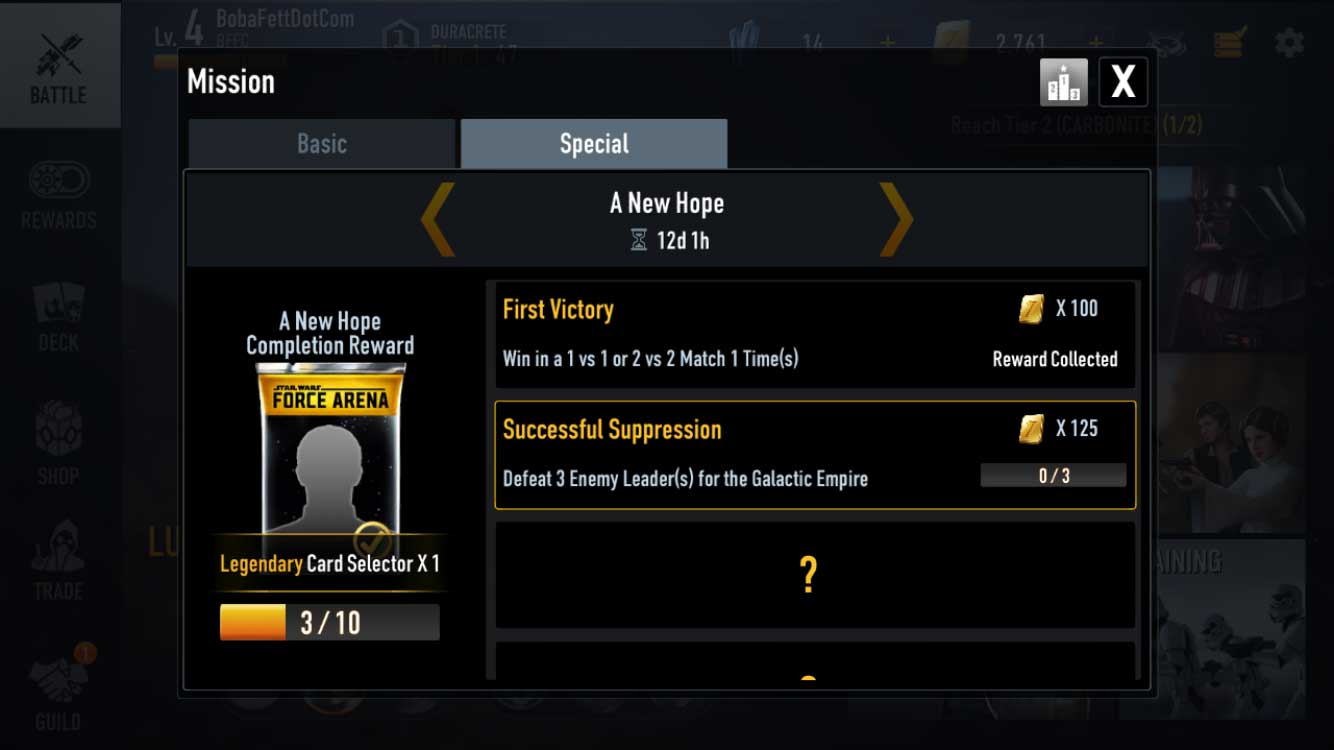Open the Trade section in sidebar
The width and height of the screenshot is (1334, 750).
pyautogui.click(x=59, y=562)
